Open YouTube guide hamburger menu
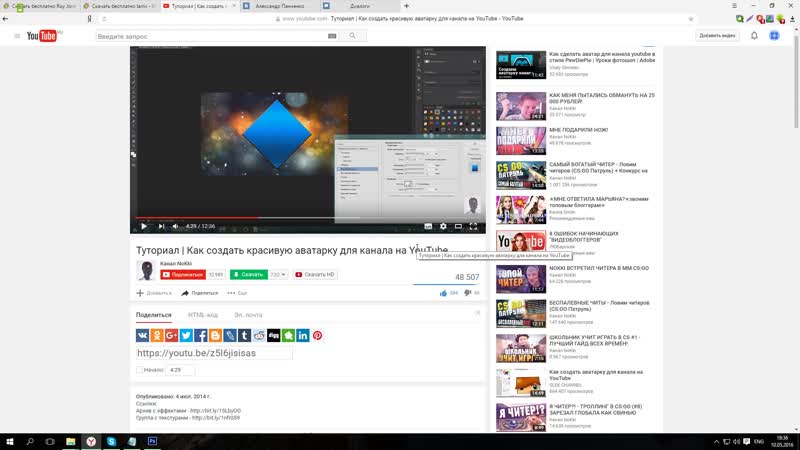The image size is (800, 450). (x=17, y=36)
